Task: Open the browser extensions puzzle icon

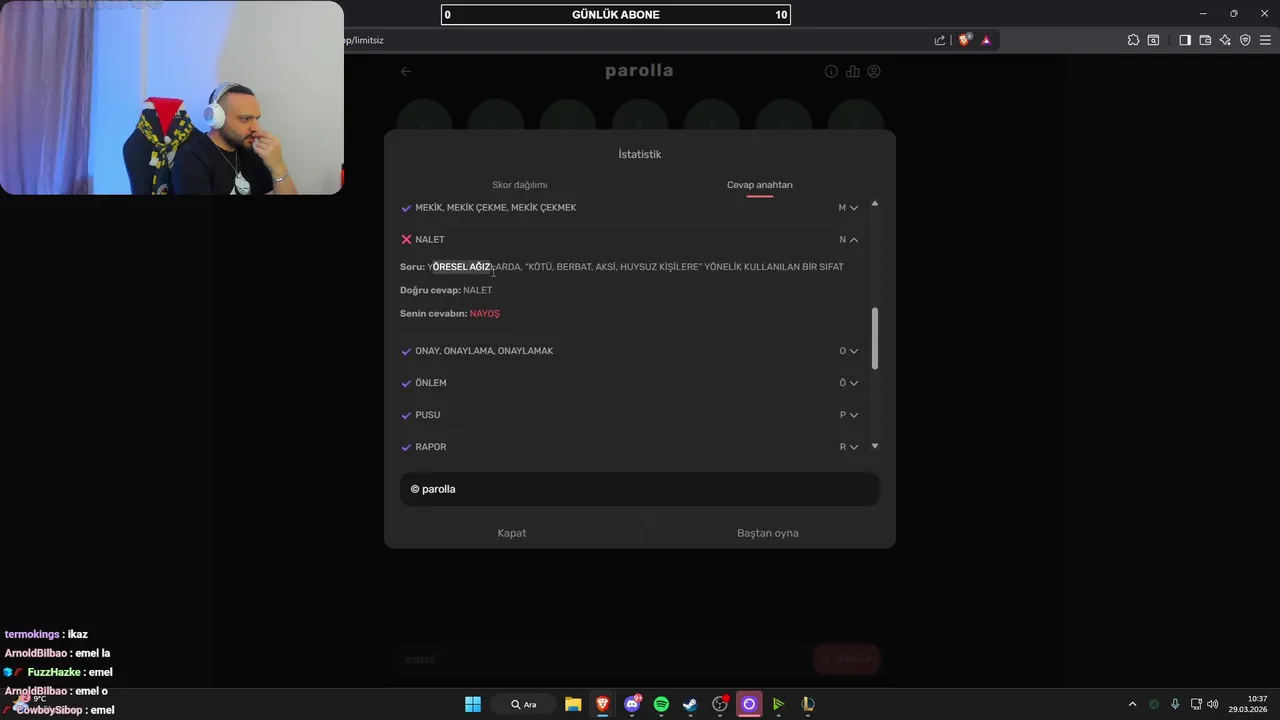Action: click(x=1133, y=40)
